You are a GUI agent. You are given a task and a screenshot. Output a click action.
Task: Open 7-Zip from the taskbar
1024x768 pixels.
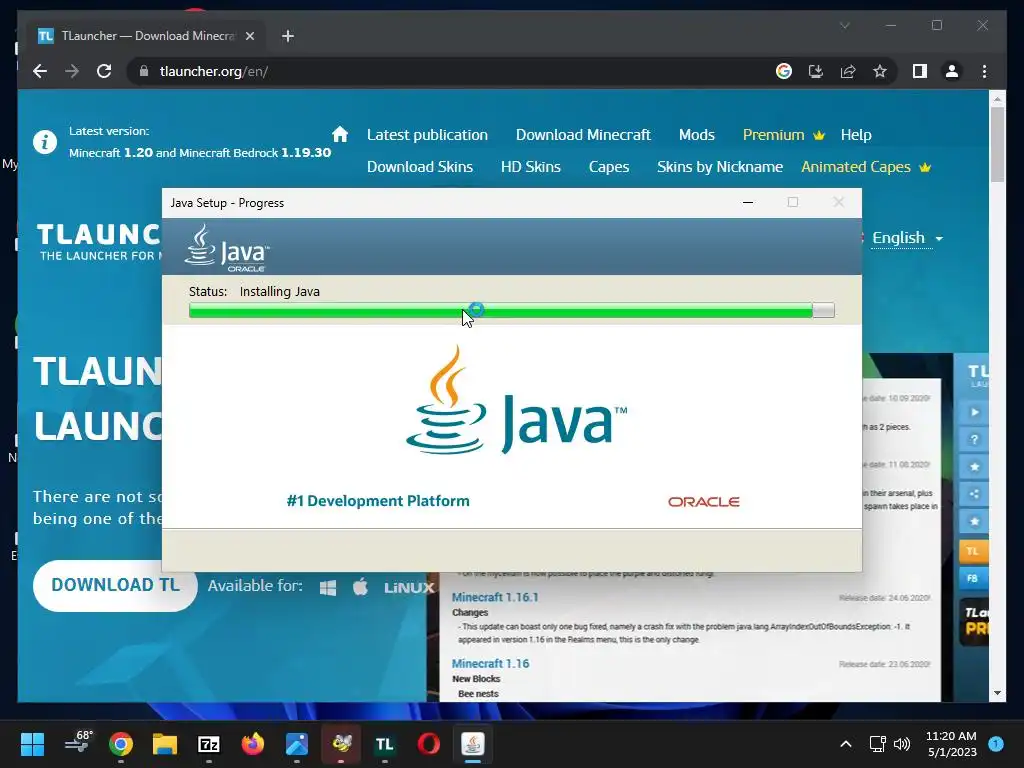(x=209, y=744)
